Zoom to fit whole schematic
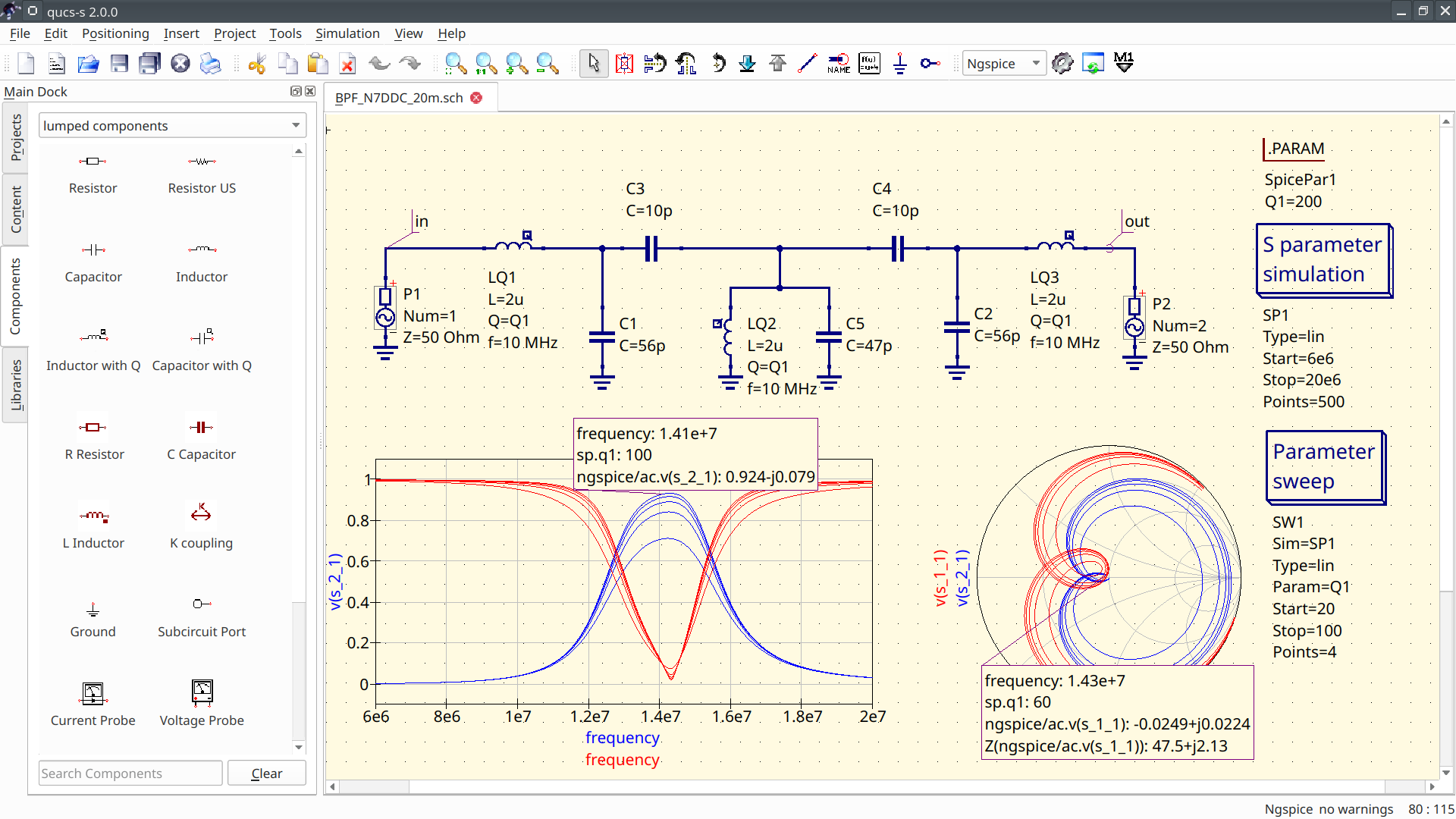 tap(456, 64)
